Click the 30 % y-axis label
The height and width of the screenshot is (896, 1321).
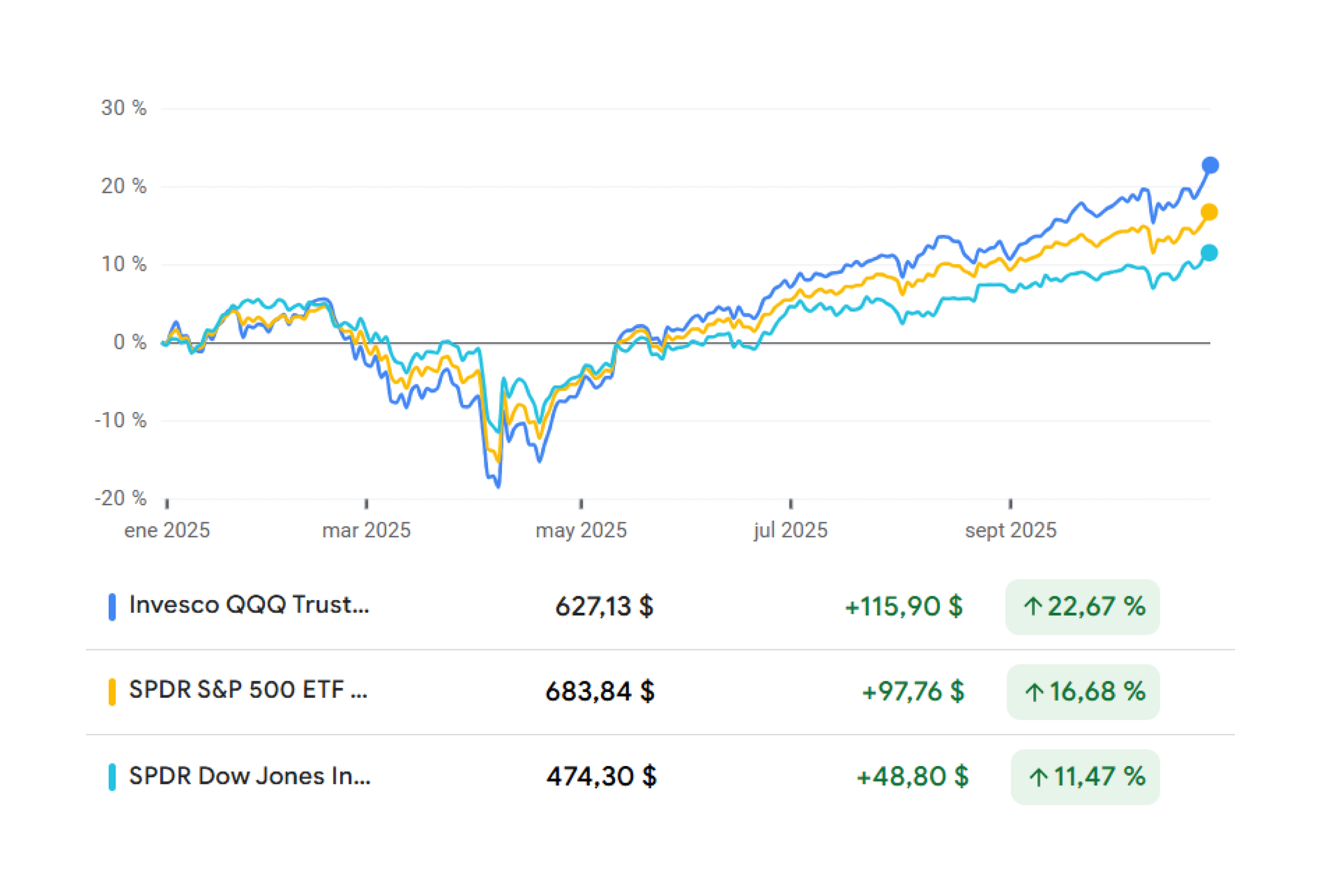124,108
